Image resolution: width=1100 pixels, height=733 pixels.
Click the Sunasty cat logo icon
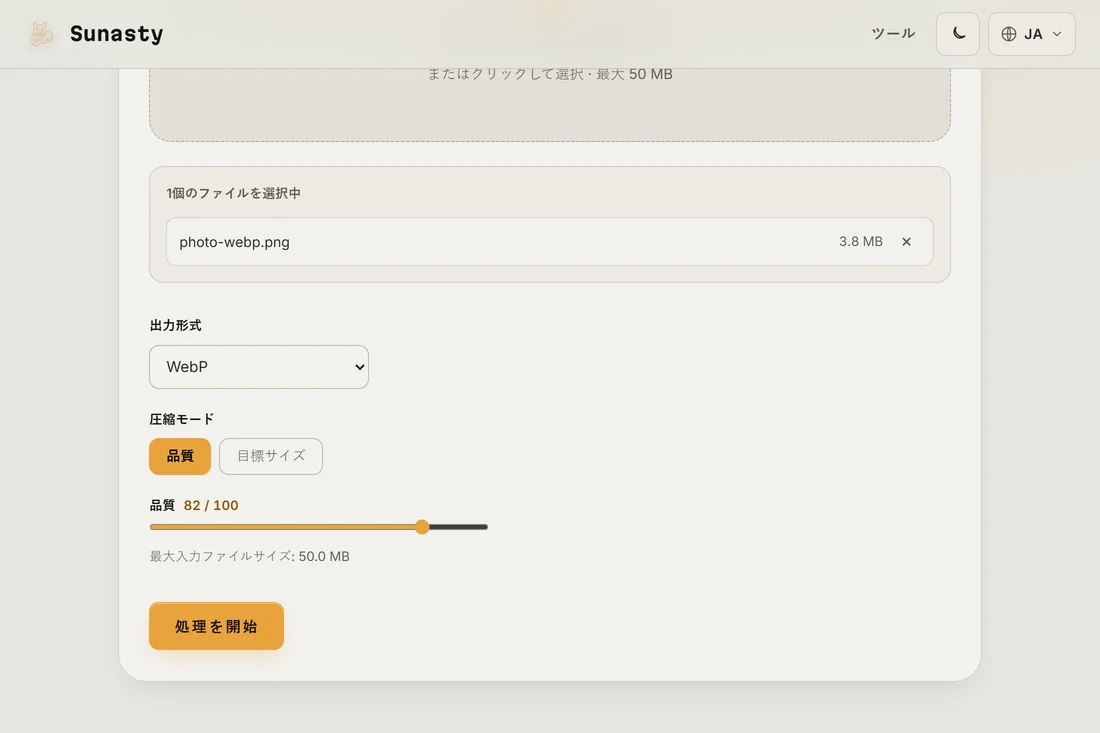tap(41, 34)
